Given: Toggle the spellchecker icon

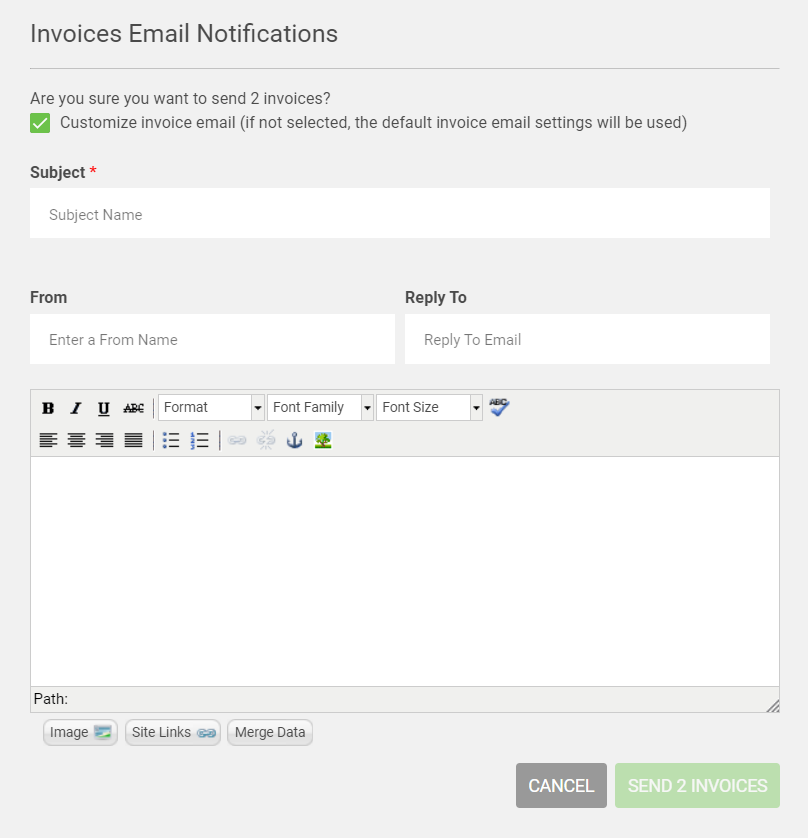Looking at the screenshot, I should 499,407.
